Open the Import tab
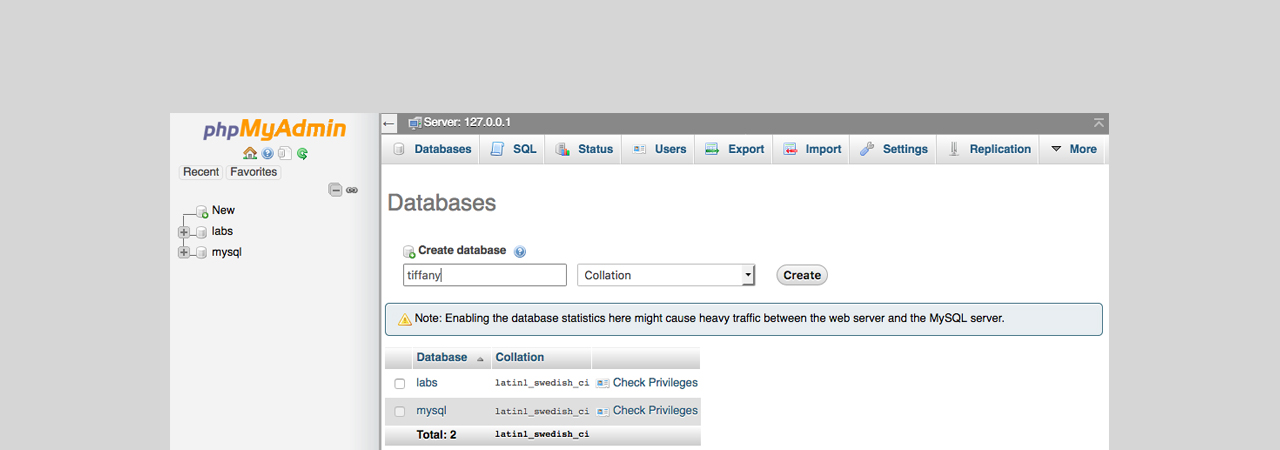The height and width of the screenshot is (450, 1280). pos(811,149)
